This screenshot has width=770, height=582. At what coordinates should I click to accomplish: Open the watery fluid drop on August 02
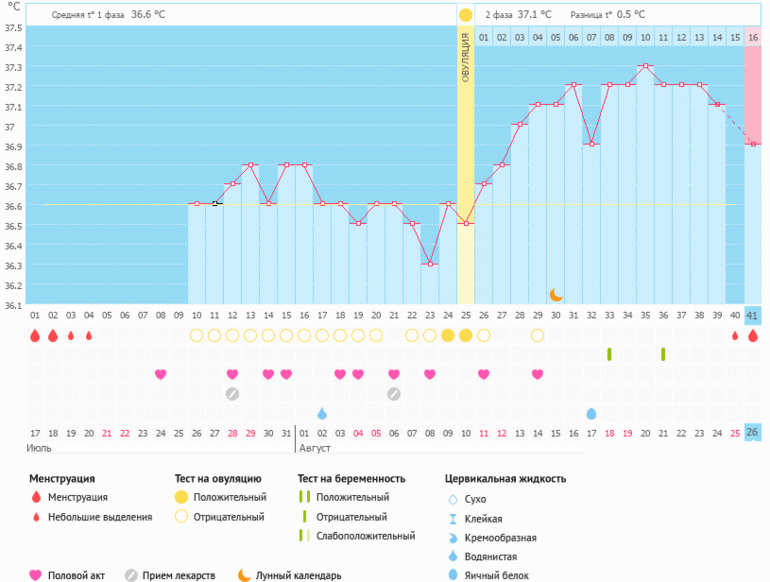(x=322, y=413)
